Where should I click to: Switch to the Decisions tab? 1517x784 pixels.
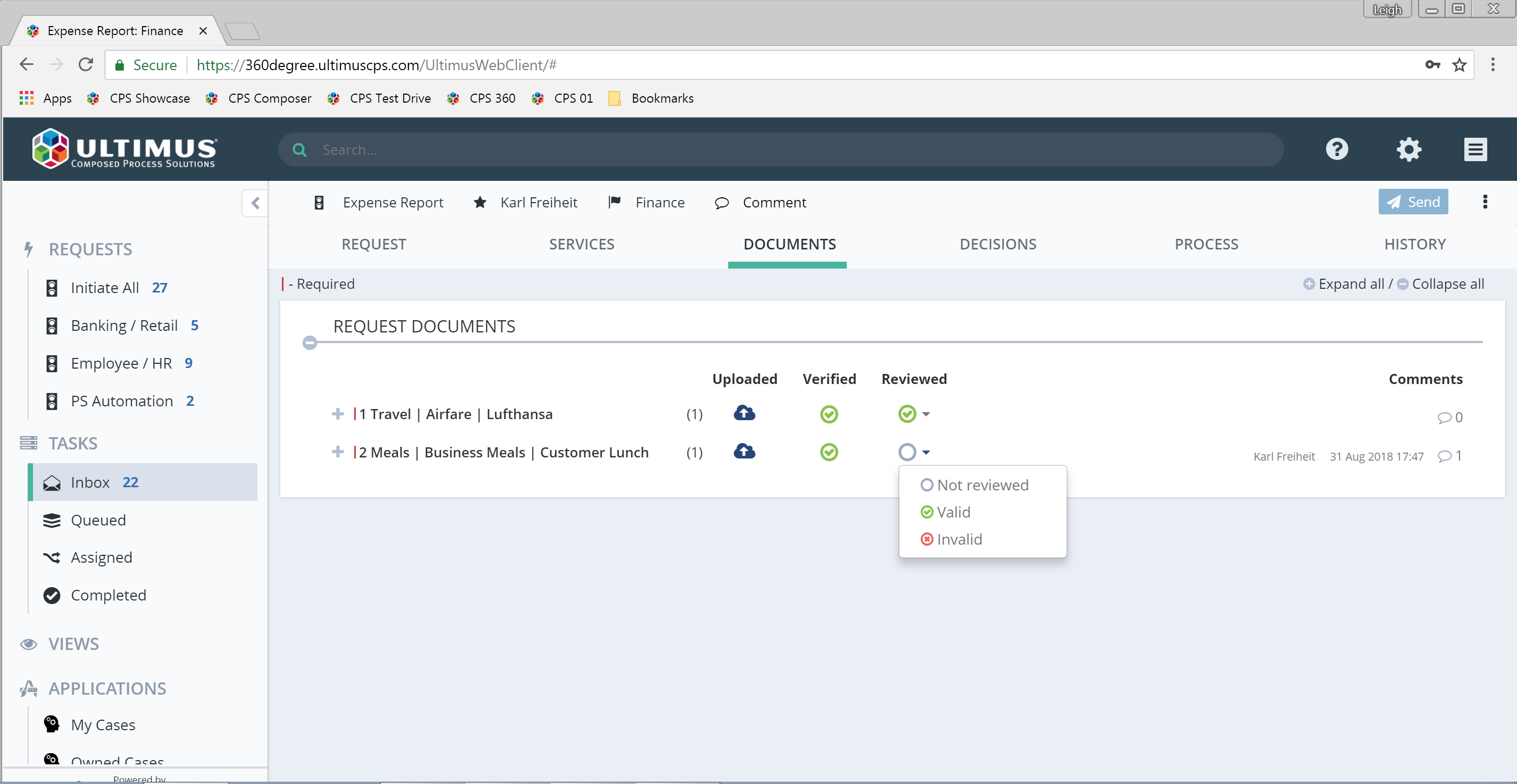998,245
